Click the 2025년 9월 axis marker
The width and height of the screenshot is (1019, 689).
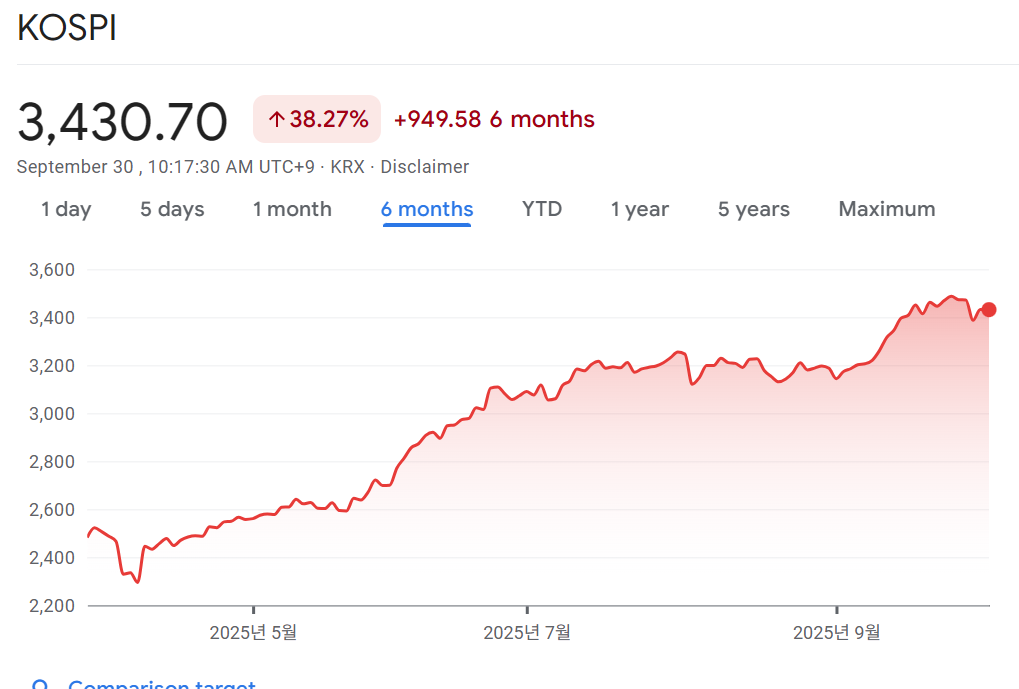coord(837,632)
